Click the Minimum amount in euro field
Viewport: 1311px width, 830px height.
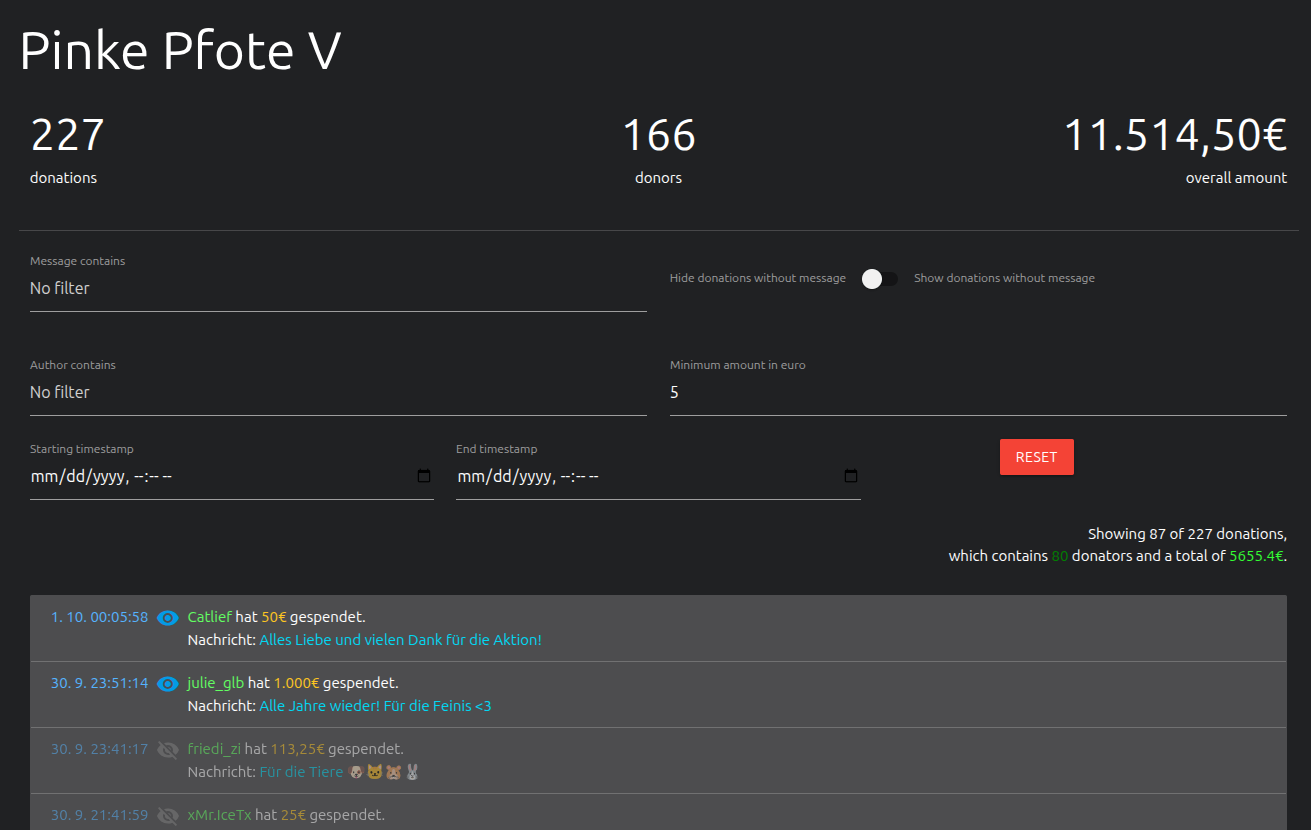tap(977, 393)
